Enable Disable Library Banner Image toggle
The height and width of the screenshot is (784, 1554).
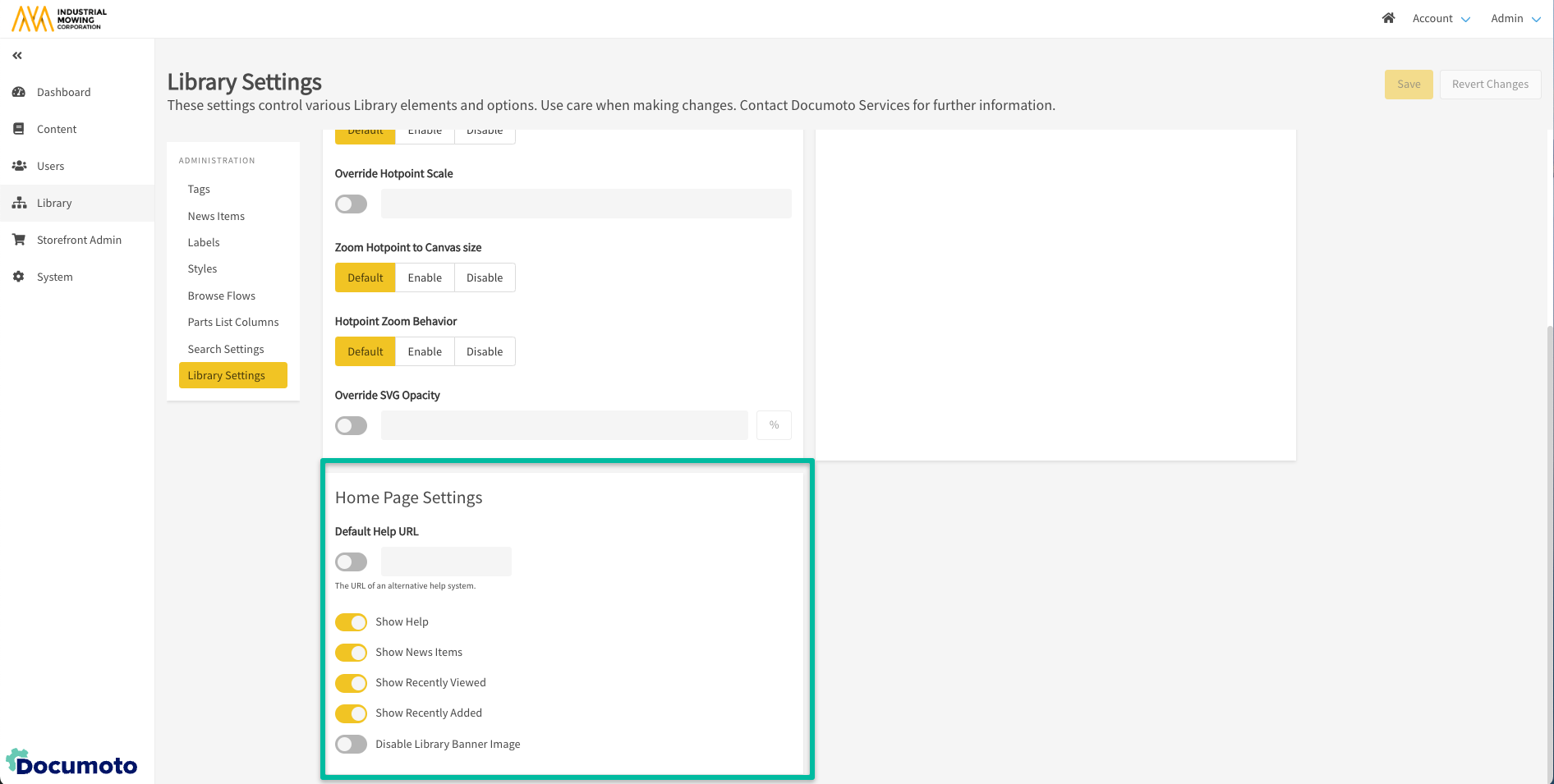351,745
